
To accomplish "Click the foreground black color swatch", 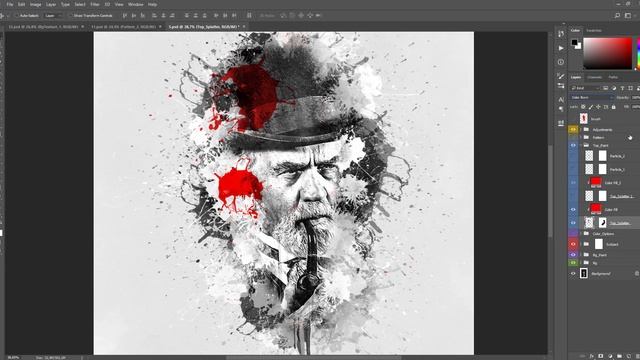I will click(575, 42).
